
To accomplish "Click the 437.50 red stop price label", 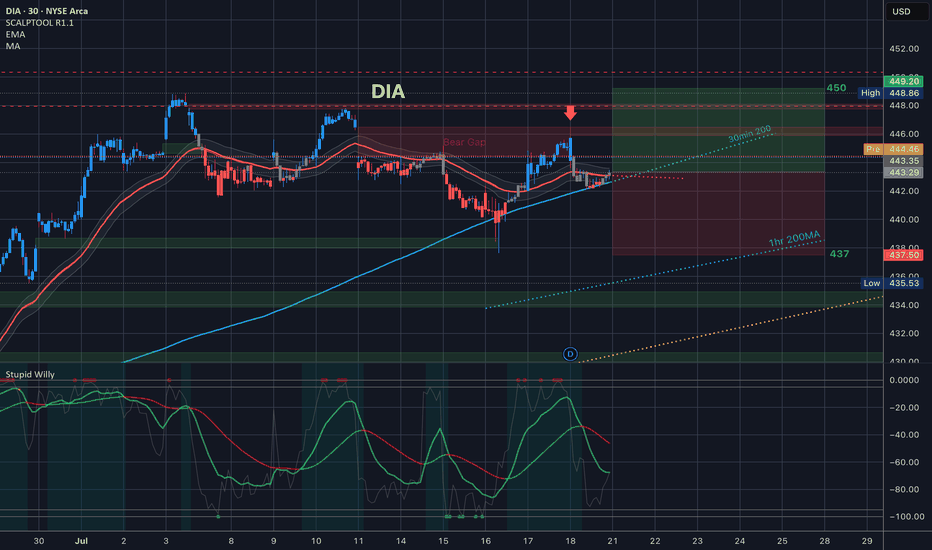I will coord(903,254).
